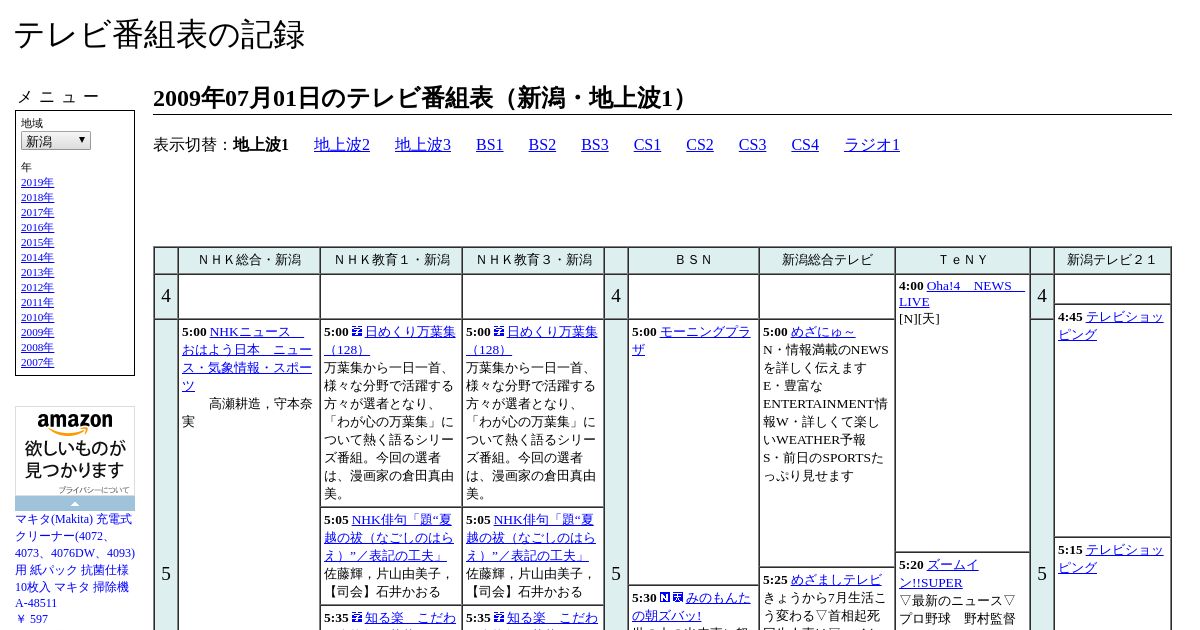This screenshot has height=630, width=1200.
Task: Open みのもんたの朝ズバッ! program link
Action: click(x=691, y=606)
